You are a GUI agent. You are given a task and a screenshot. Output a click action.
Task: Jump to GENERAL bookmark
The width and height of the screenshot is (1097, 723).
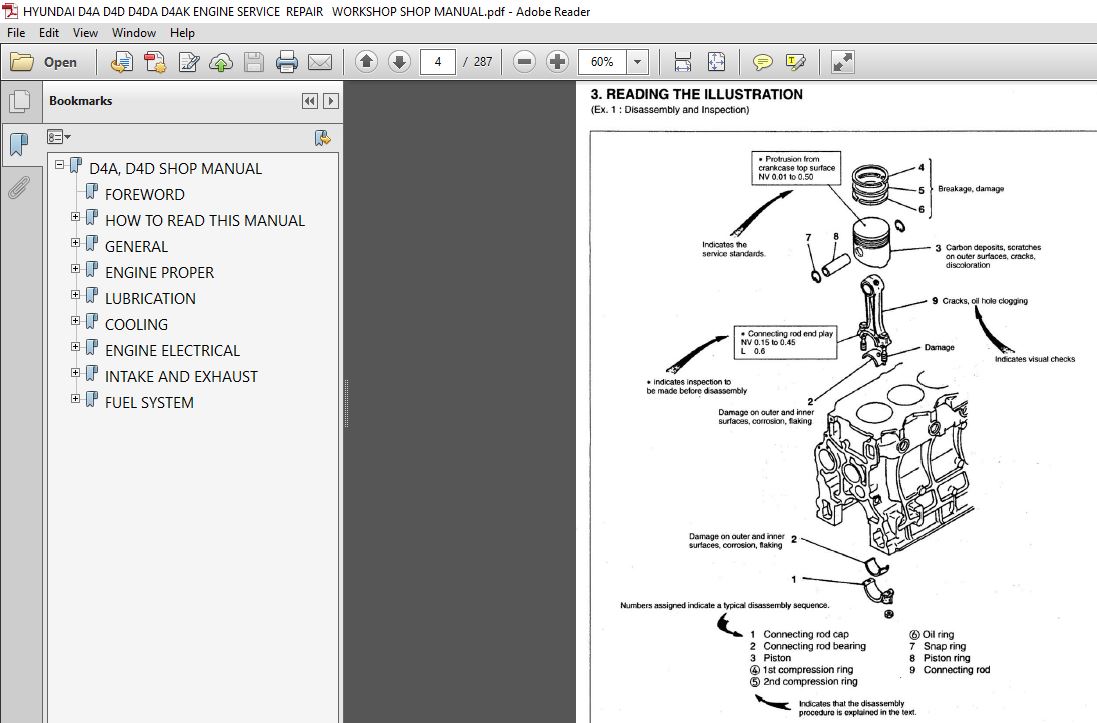136,246
